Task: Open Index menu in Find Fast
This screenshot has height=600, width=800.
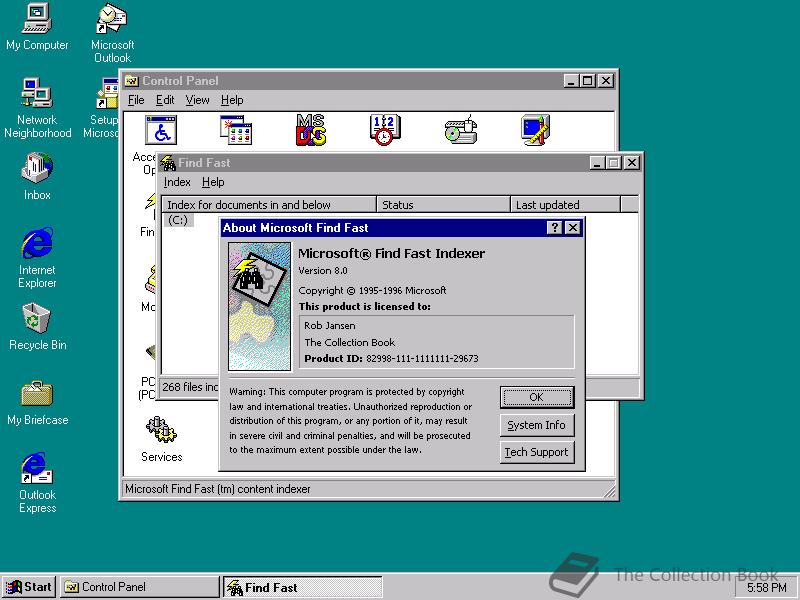Action: click(x=177, y=182)
